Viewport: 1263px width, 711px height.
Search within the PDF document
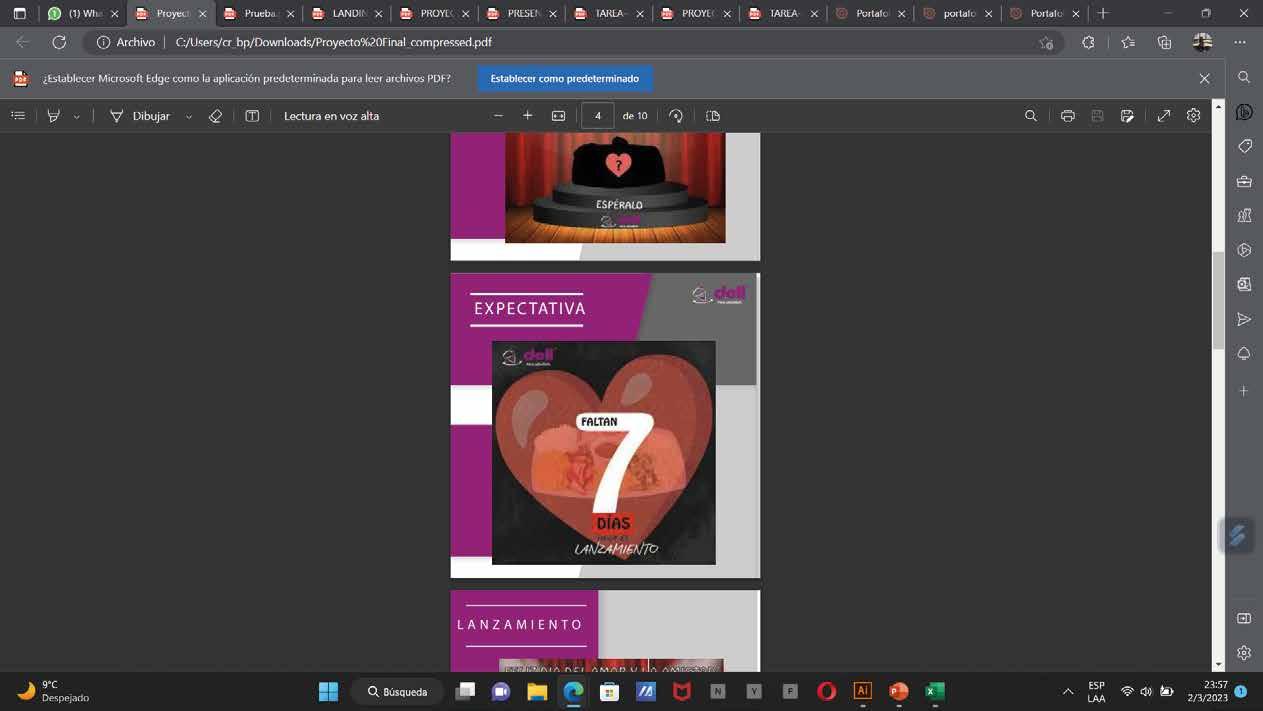click(1031, 116)
